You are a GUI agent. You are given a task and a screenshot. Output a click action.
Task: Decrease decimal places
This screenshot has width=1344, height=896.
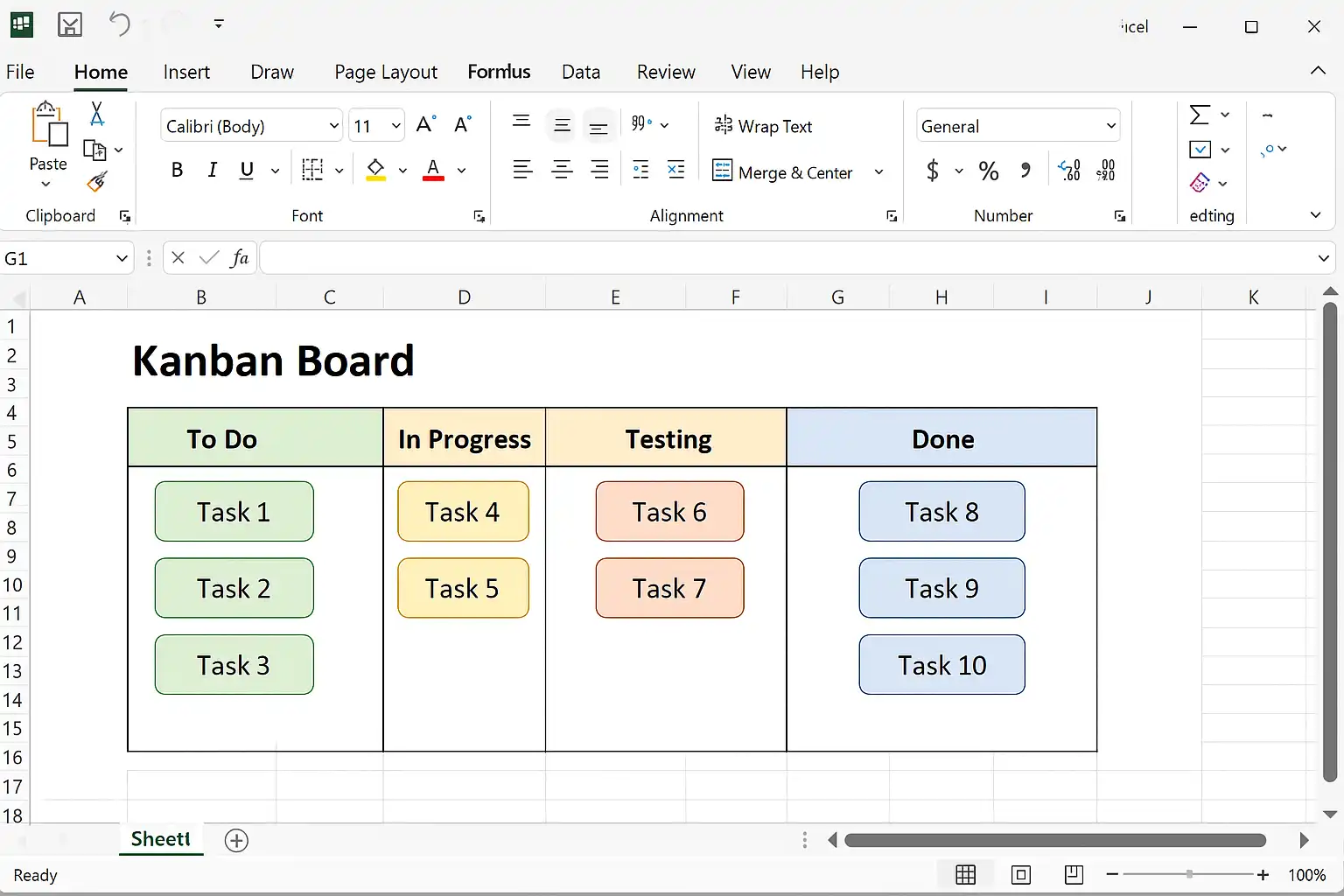click(x=1106, y=170)
